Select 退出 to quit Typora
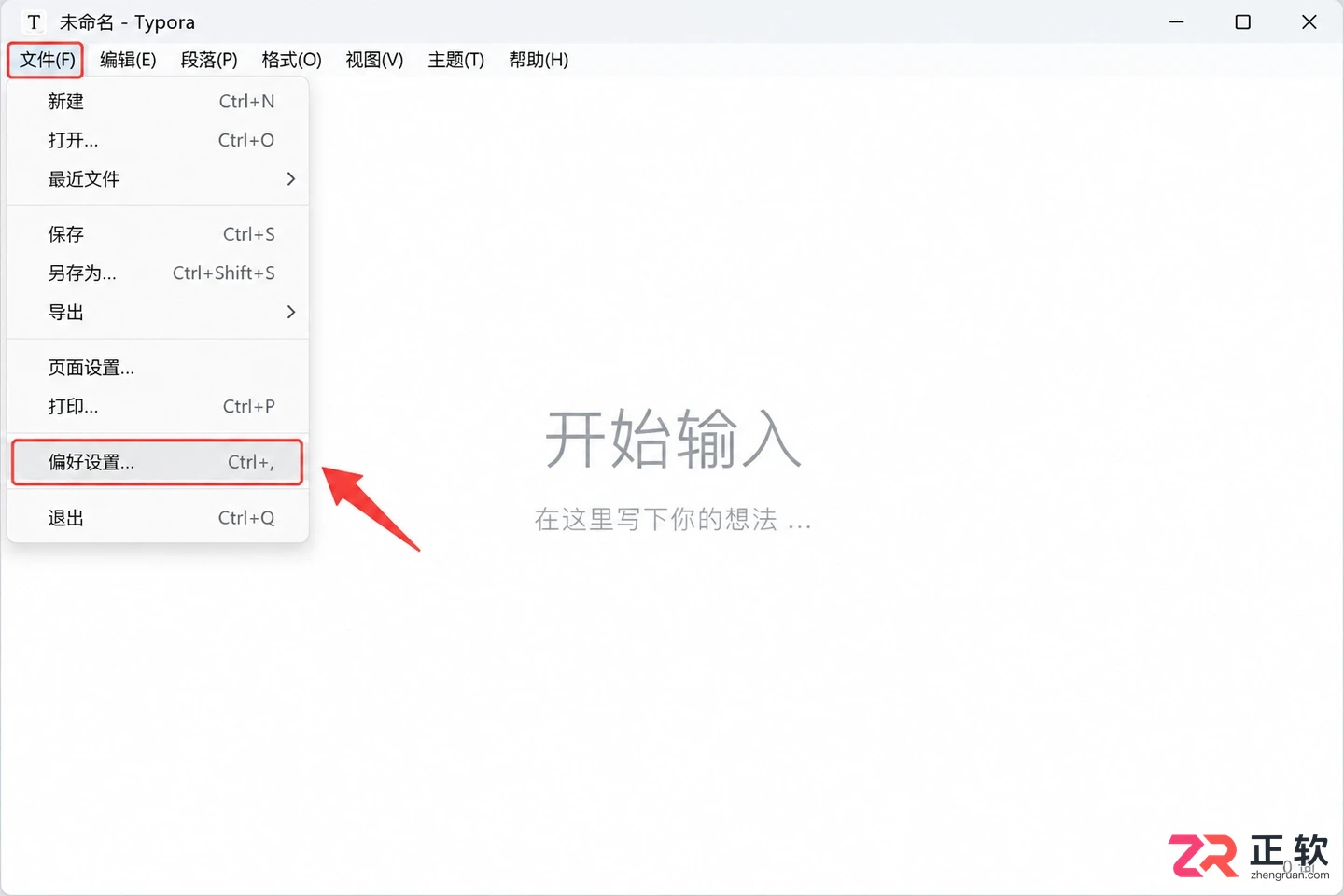The width and height of the screenshot is (1344, 896). [x=158, y=518]
